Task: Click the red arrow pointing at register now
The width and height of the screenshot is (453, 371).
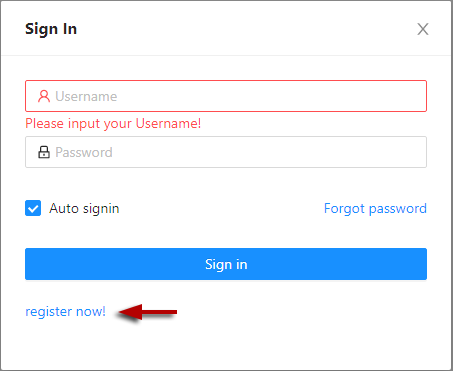Action: pyautogui.click(x=147, y=312)
